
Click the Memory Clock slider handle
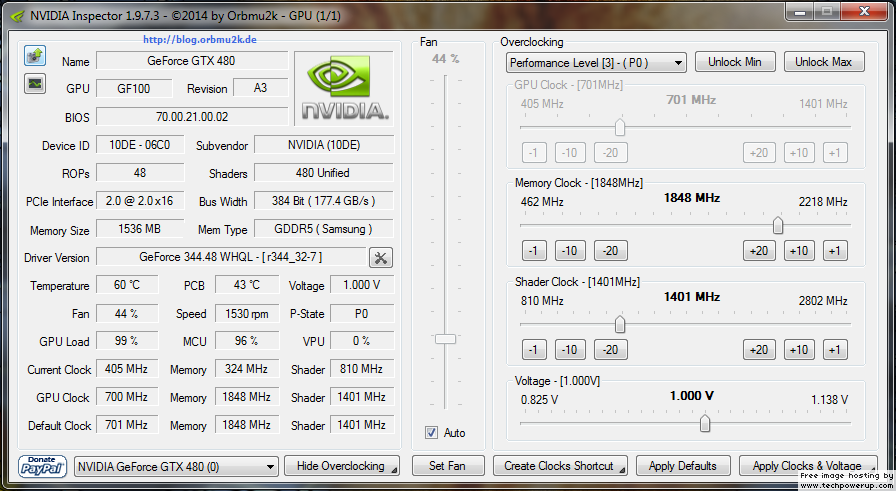[x=778, y=225]
